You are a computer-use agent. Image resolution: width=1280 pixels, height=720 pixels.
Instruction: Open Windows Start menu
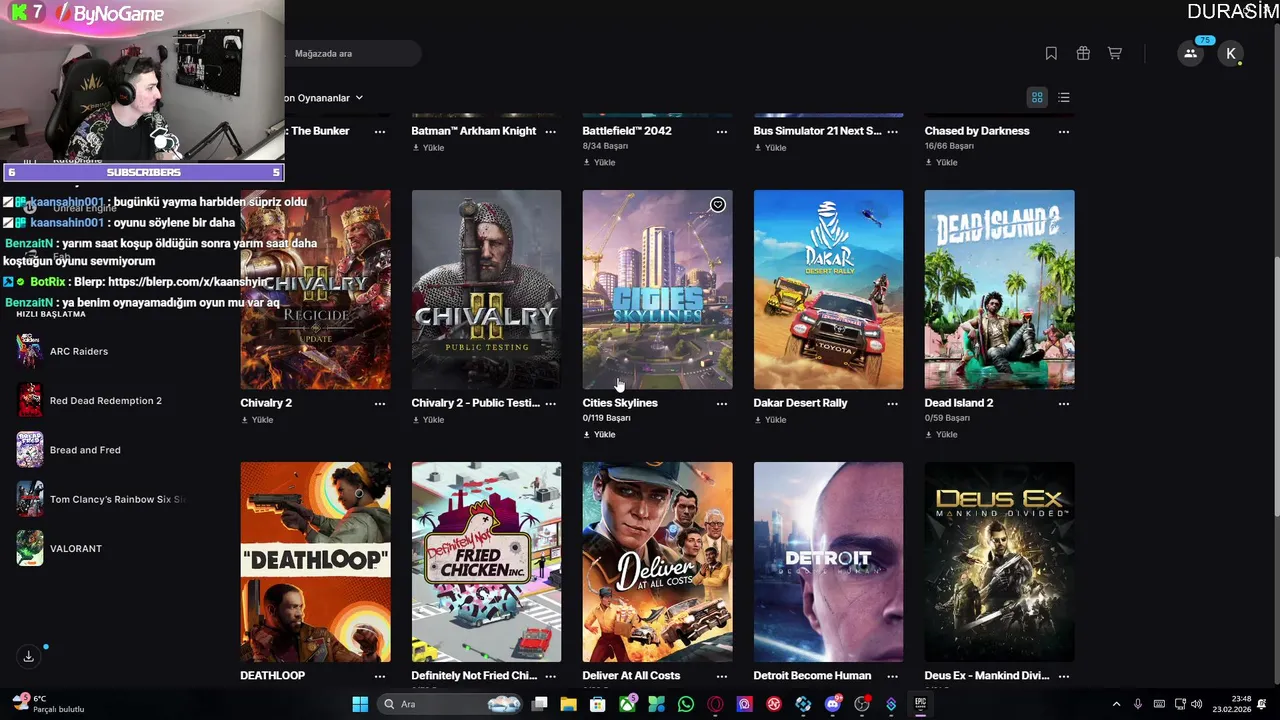[x=360, y=704]
